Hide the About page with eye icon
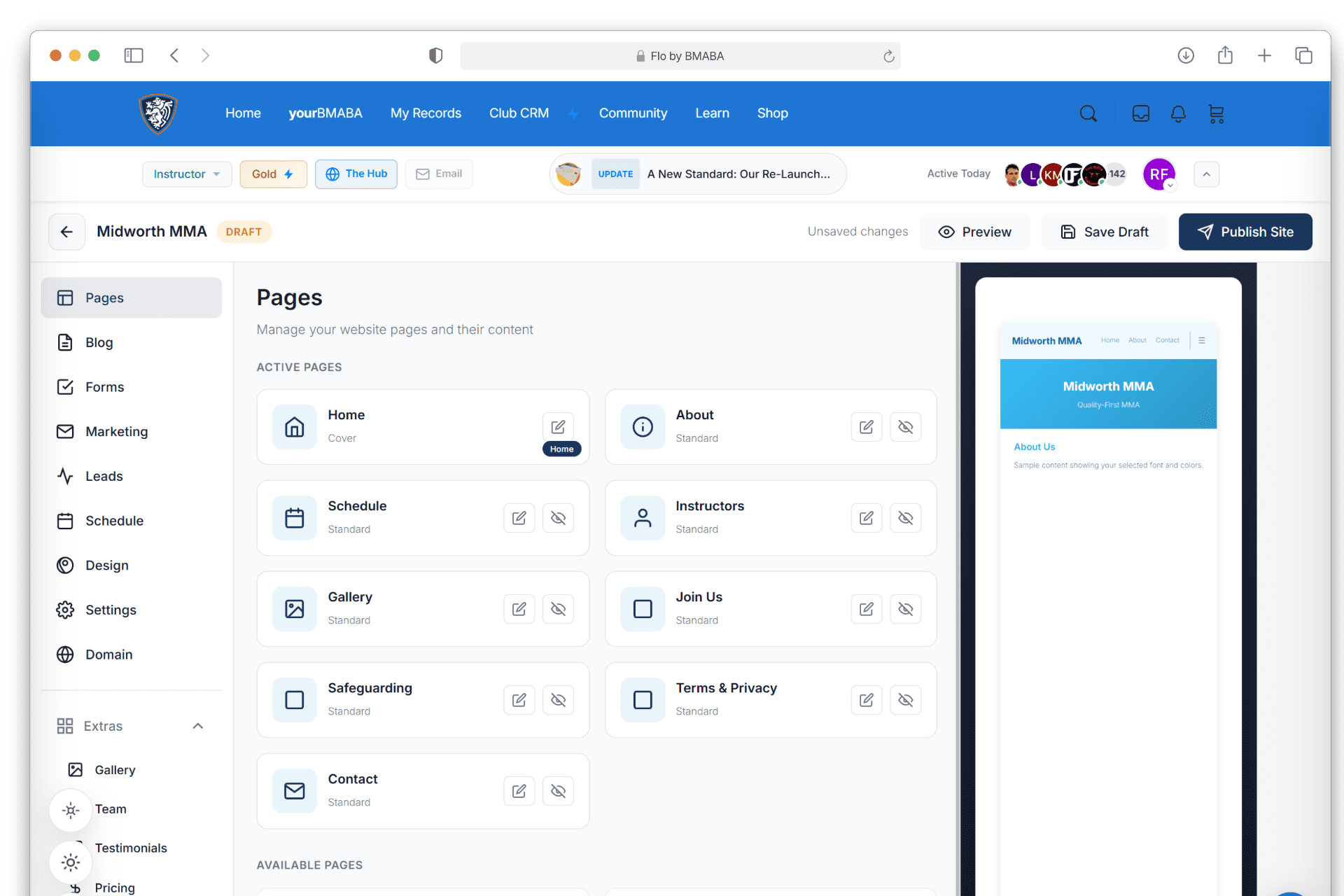Image resolution: width=1344 pixels, height=896 pixels. [x=905, y=427]
